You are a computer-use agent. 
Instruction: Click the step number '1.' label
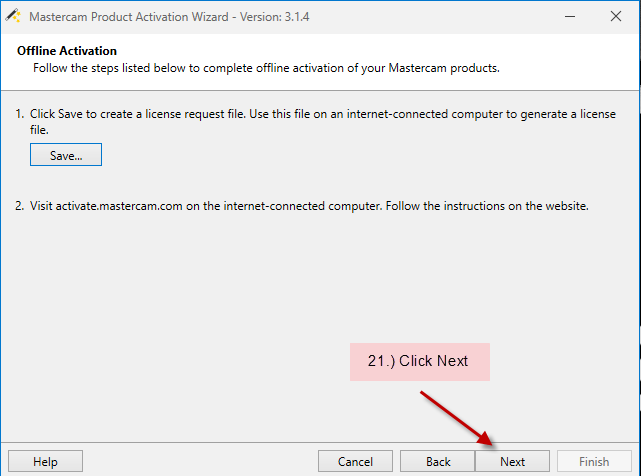pos(20,114)
